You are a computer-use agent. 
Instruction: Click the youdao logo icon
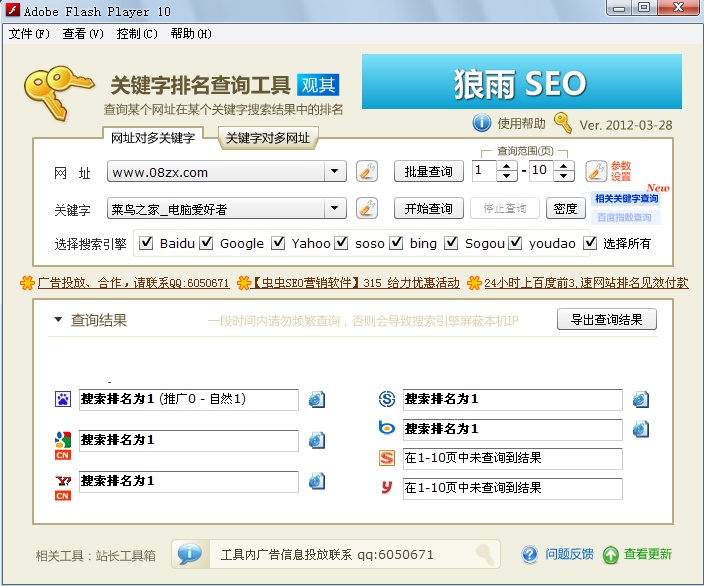tap(387, 487)
